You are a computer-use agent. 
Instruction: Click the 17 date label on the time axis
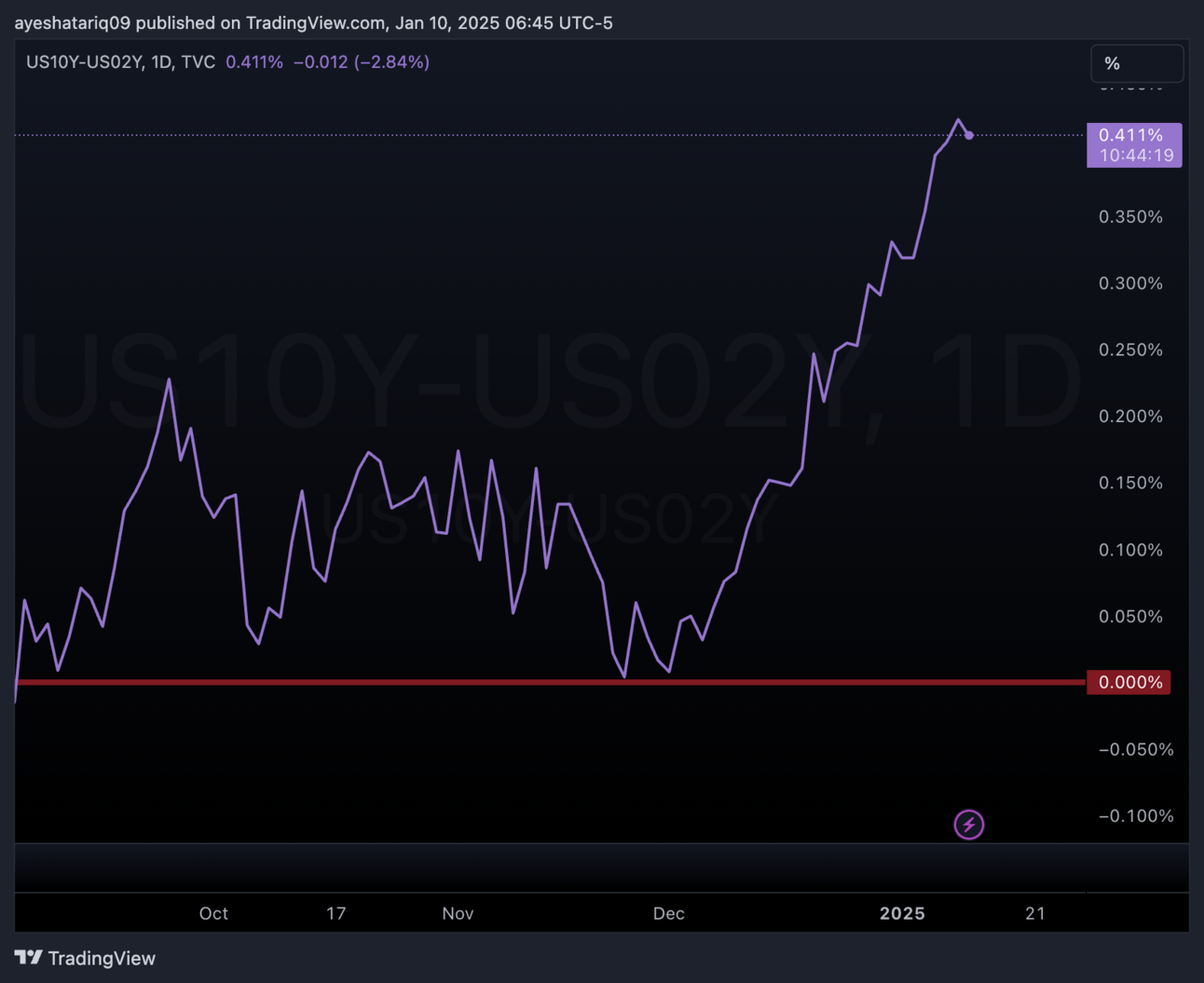point(335,914)
